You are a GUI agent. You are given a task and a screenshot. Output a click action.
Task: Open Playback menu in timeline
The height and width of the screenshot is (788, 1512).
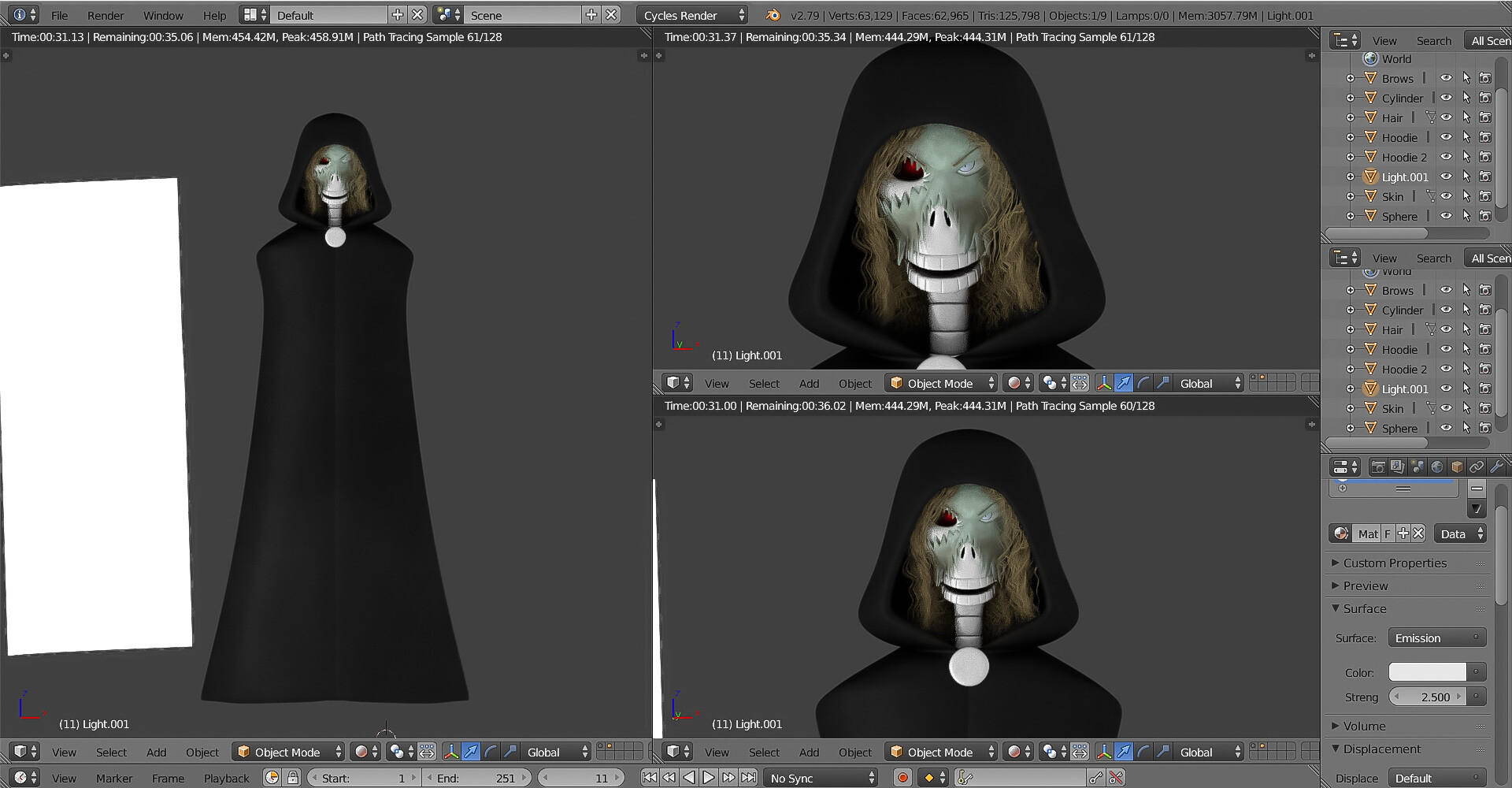pyautogui.click(x=226, y=778)
